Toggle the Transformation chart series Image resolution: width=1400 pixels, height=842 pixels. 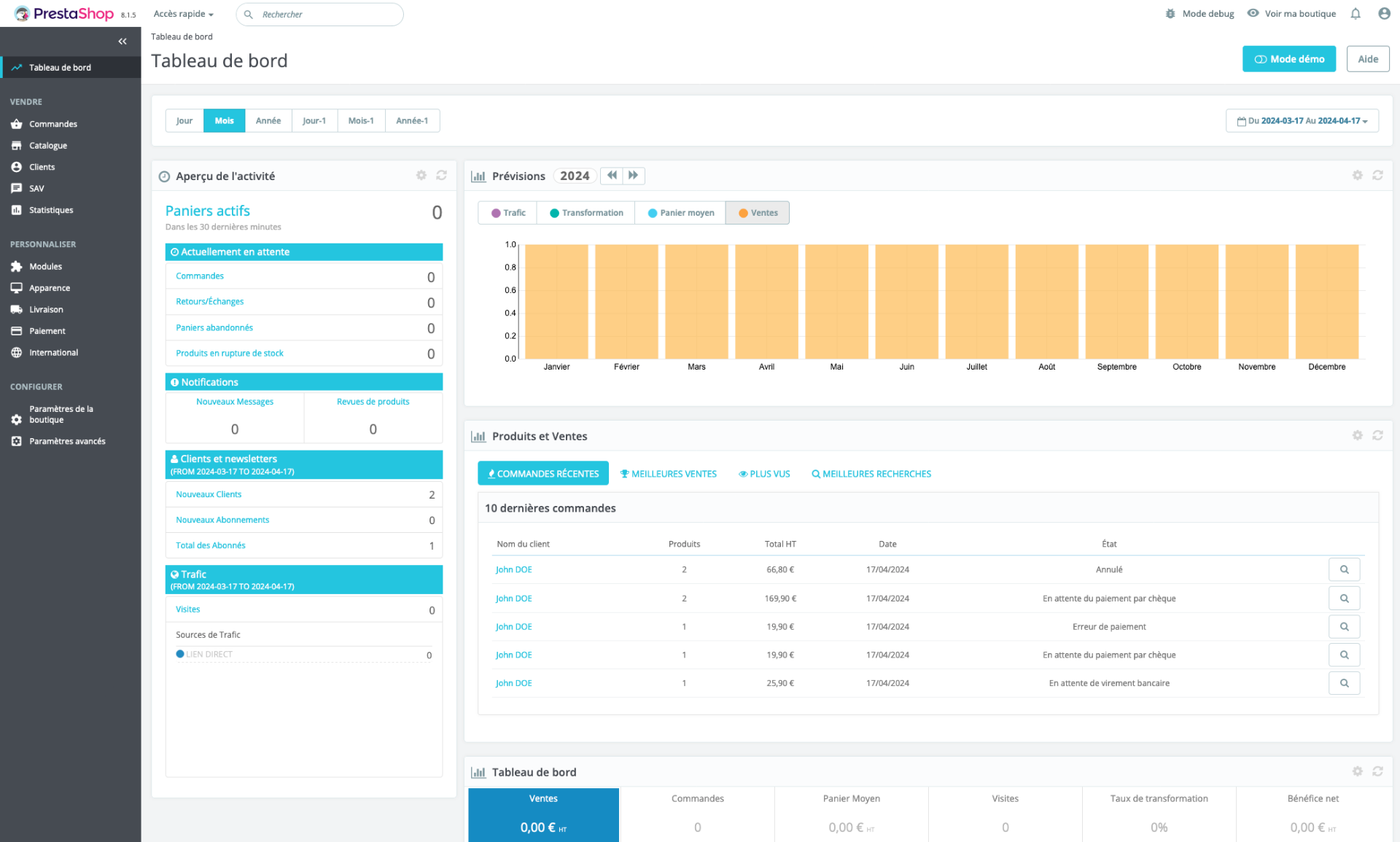(586, 213)
